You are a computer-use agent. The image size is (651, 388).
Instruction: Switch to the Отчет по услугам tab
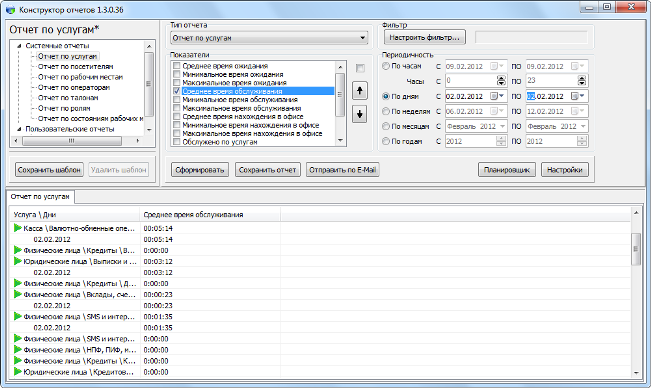(x=40, y=197)
